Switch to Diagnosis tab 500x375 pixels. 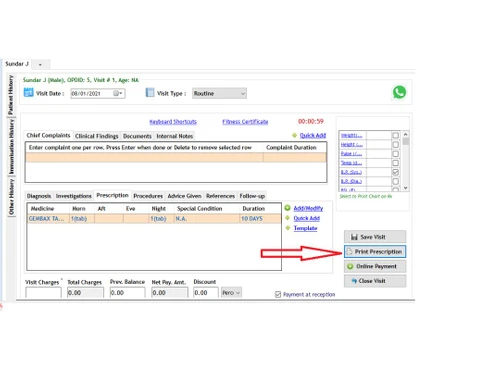(39, 196)
